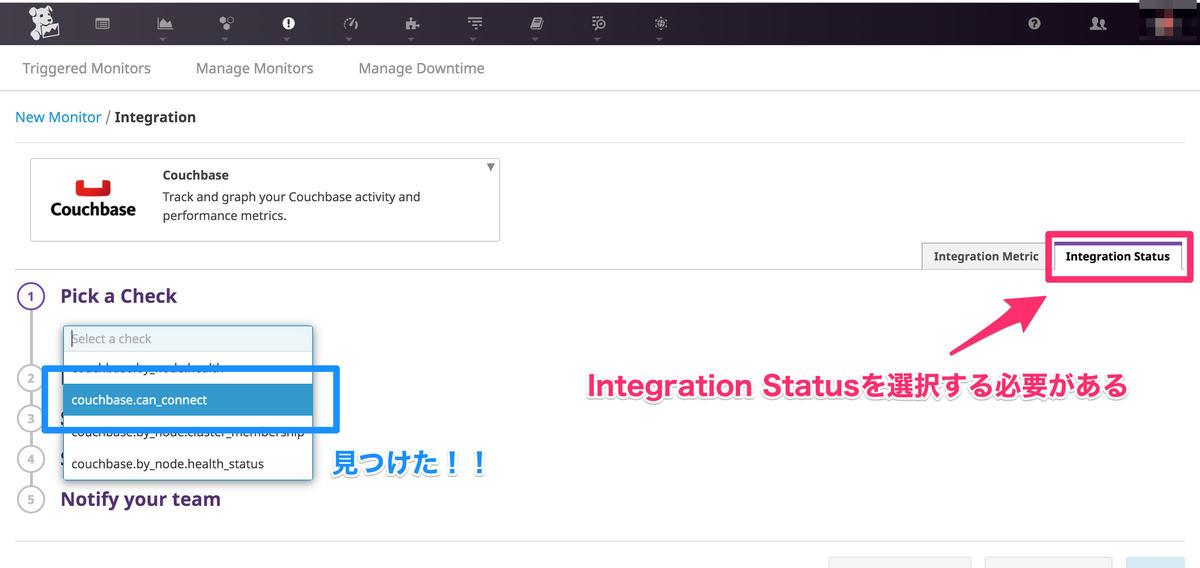The image size is (1200, 568).
Task: Open the Events stream icon
Action: click(x=102, y=23)
